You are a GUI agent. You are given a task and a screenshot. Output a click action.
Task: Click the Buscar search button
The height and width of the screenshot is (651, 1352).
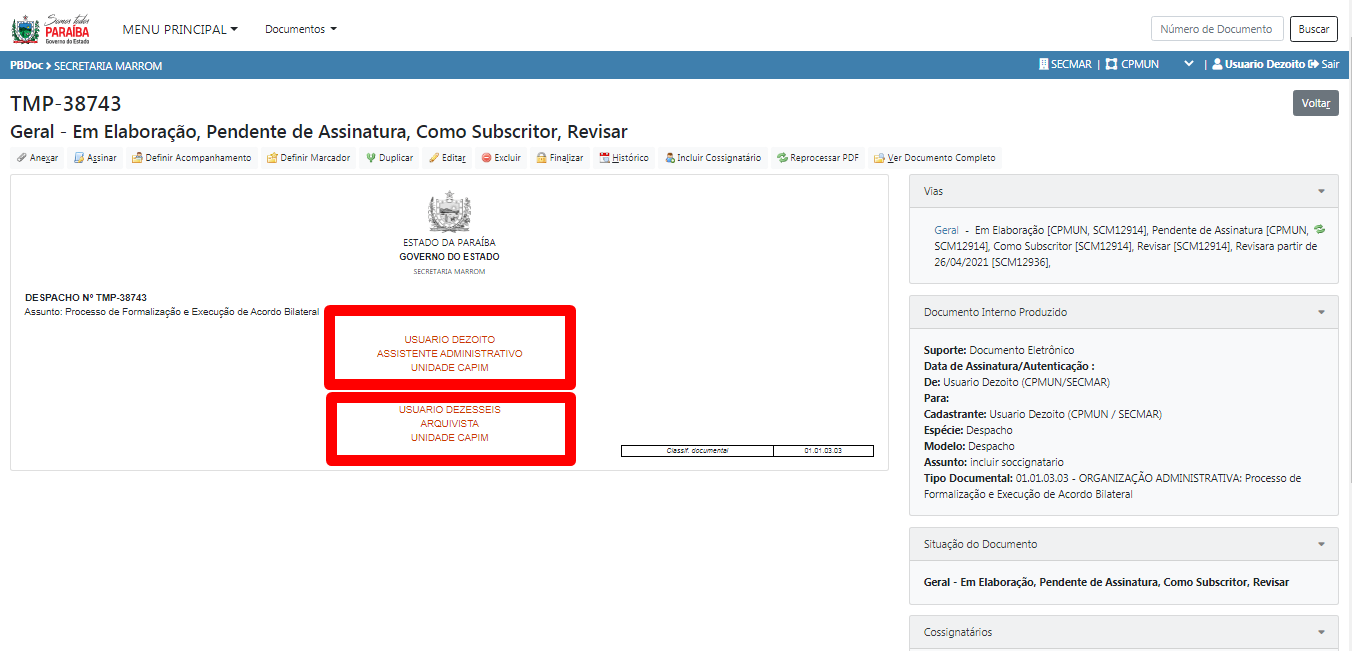click(x=1313, y=29)
